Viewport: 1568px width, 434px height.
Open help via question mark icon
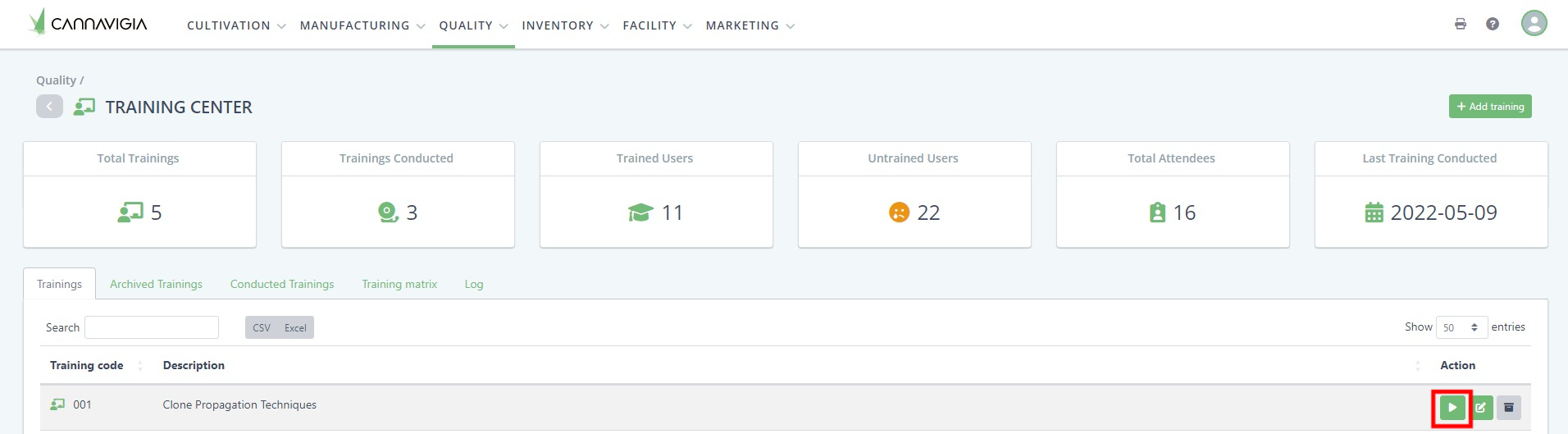click(1493, 24)
